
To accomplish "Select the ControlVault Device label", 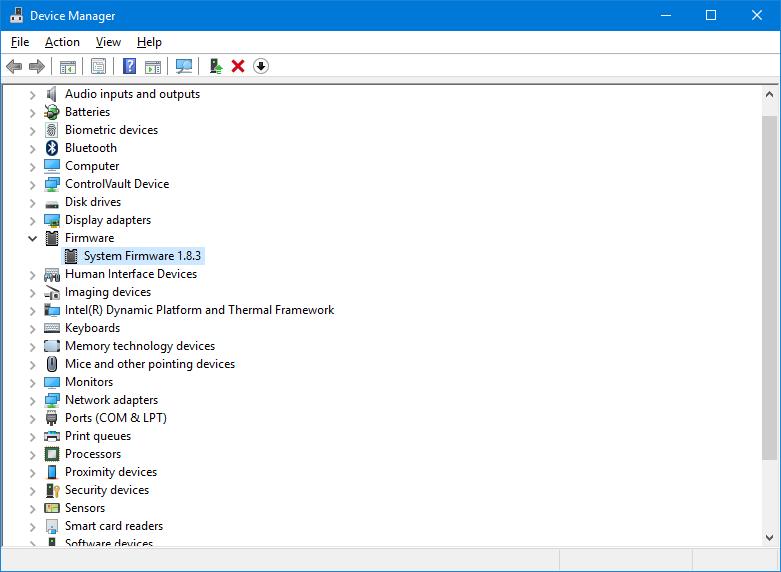I will tap(117, 184).
